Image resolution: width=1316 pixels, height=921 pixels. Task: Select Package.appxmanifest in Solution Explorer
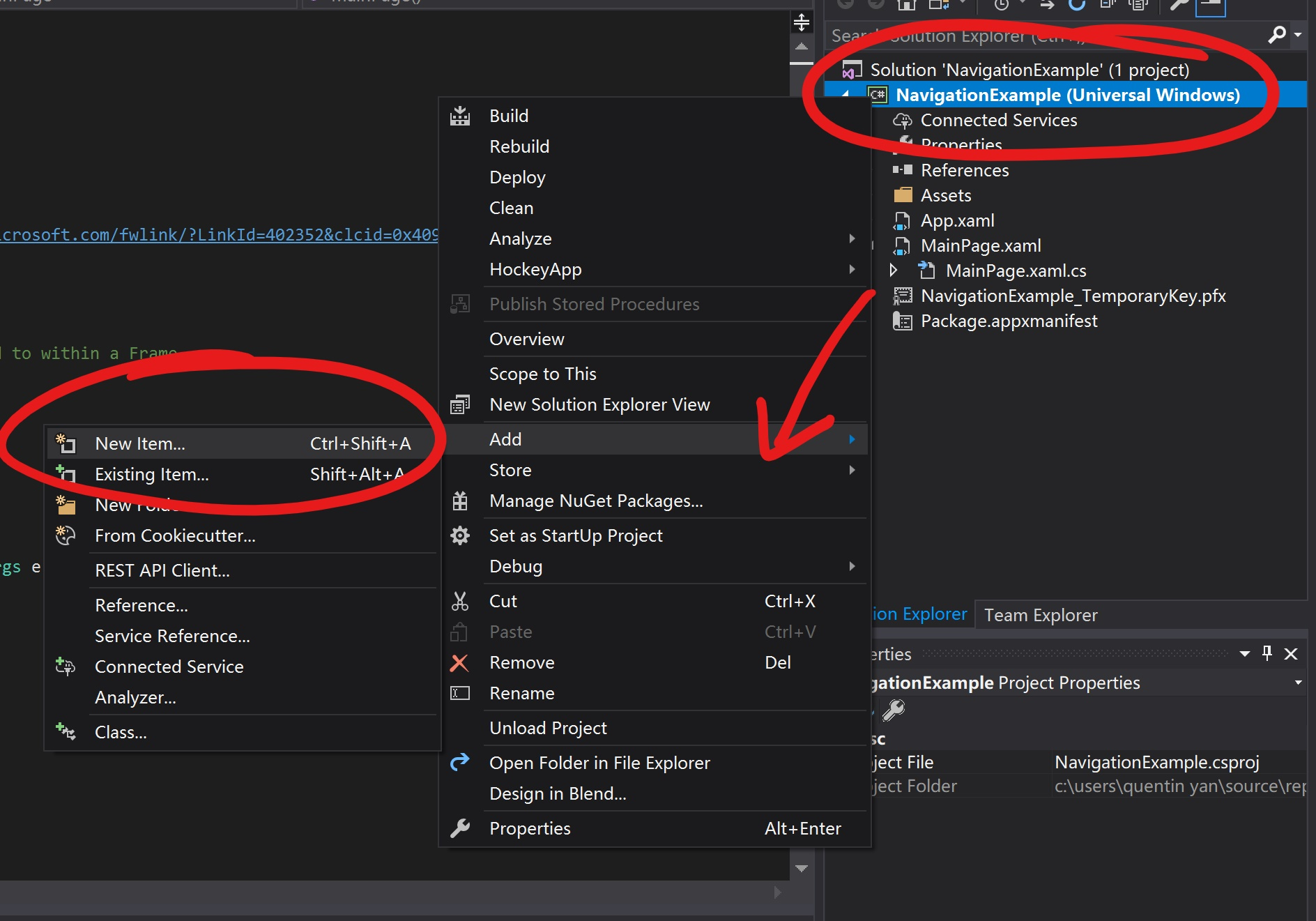click(x=1009, y=321)
